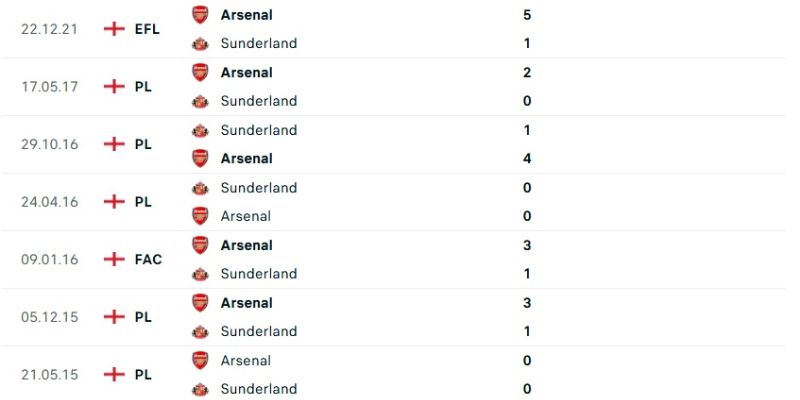Click PL label in 05.12.15 row
This screenshot has height=400, width=800.
point(143,317)
